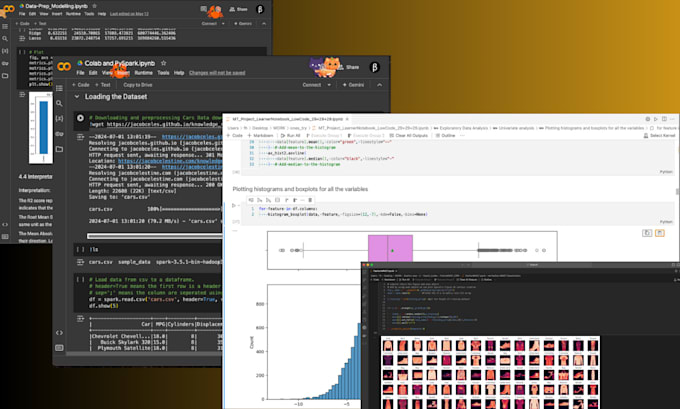680x409 pixels.
Task: Click the Colab logo in Colab and PySpark window
Action: click(64, 66)
